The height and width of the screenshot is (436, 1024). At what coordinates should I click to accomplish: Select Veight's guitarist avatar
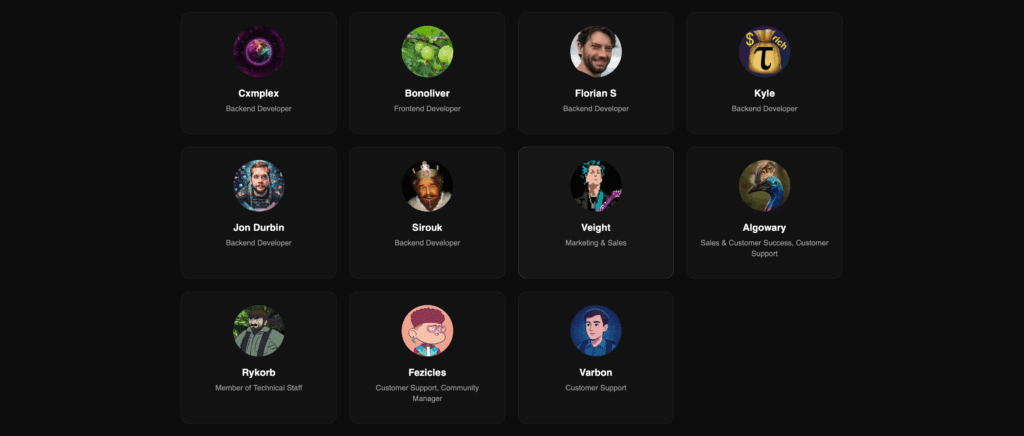point(596,186)
